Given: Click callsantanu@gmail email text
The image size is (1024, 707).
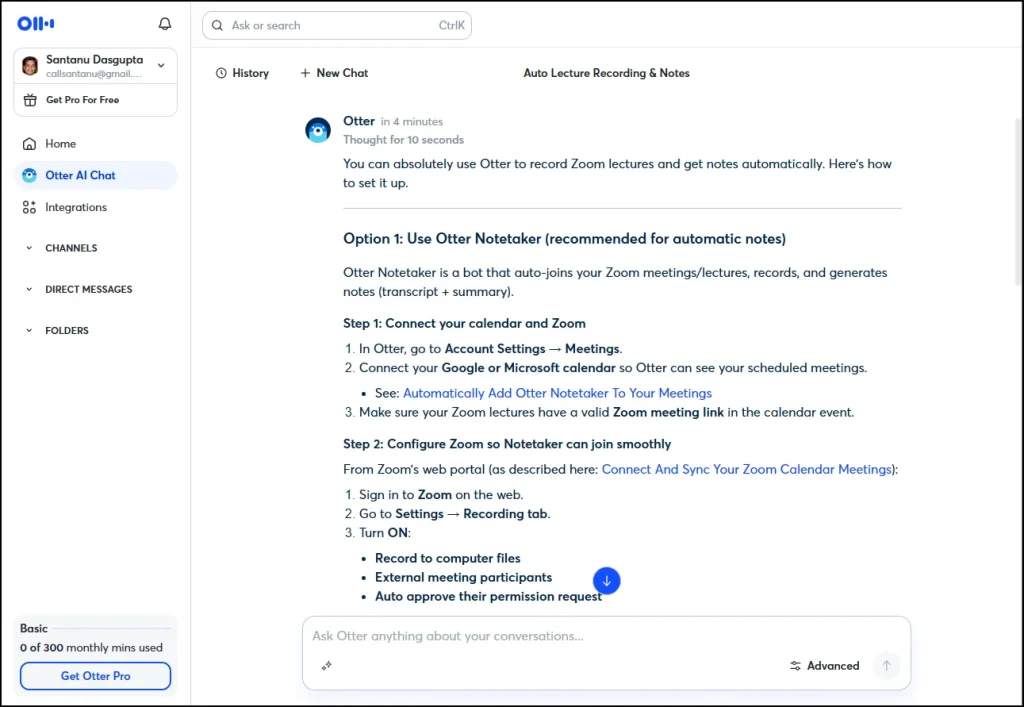Looking at the screenshot, I should [93, 74].
